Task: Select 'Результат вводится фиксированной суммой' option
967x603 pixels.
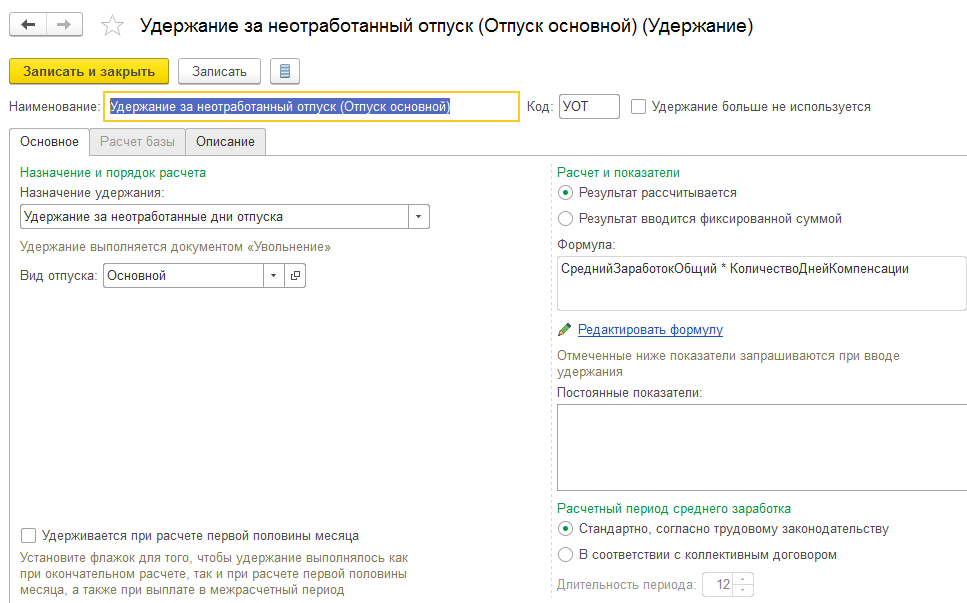Action: (565, 218)
